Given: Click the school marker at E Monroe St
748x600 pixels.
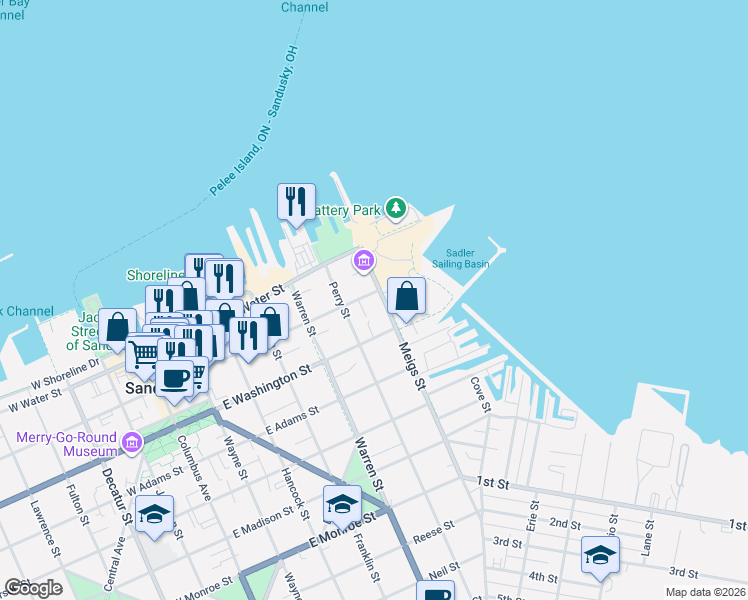Looking at the screenshot, I should click(x=342, y=505).
